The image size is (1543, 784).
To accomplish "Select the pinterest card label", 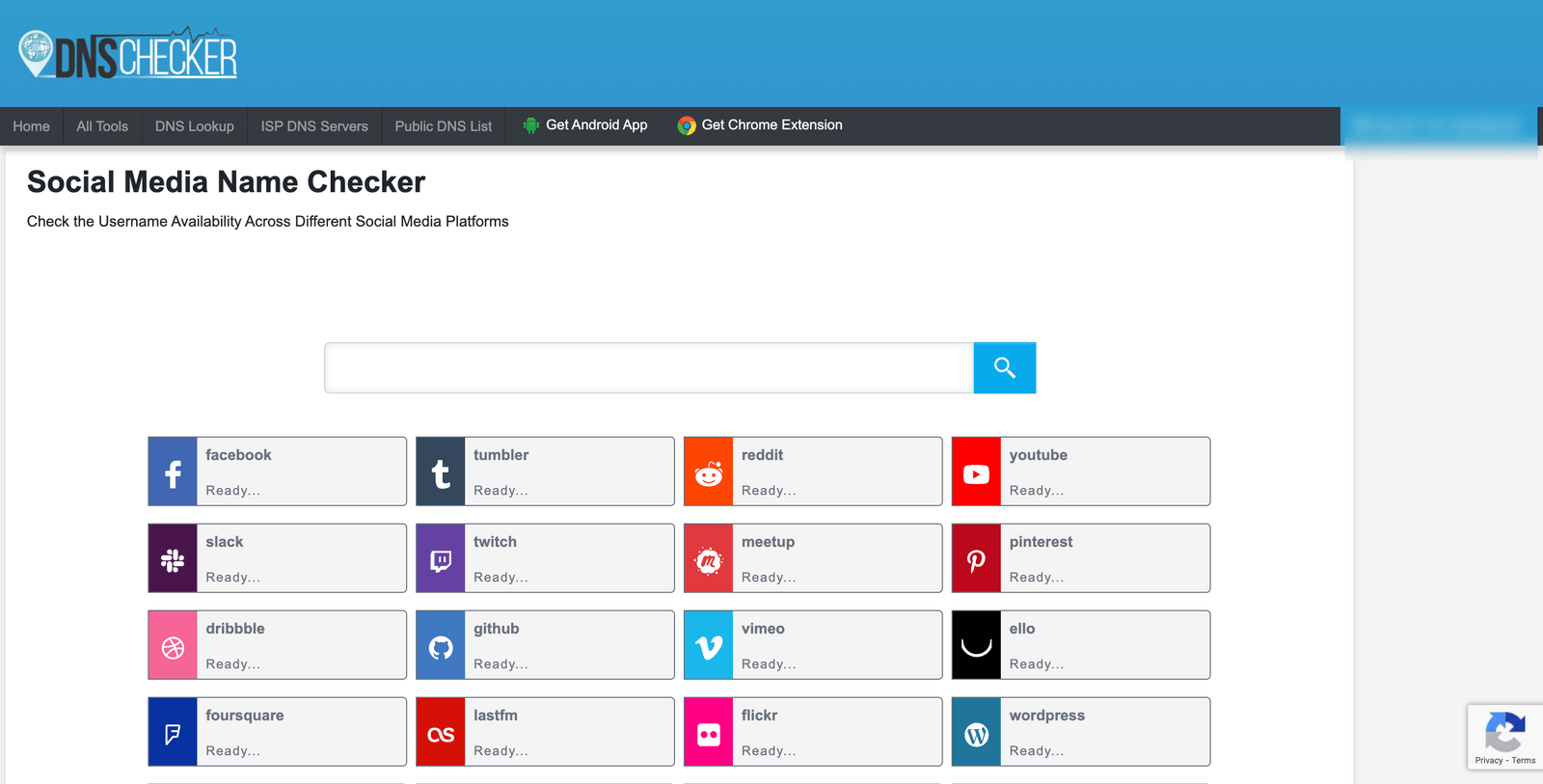I will click(x=1041, y=542).
